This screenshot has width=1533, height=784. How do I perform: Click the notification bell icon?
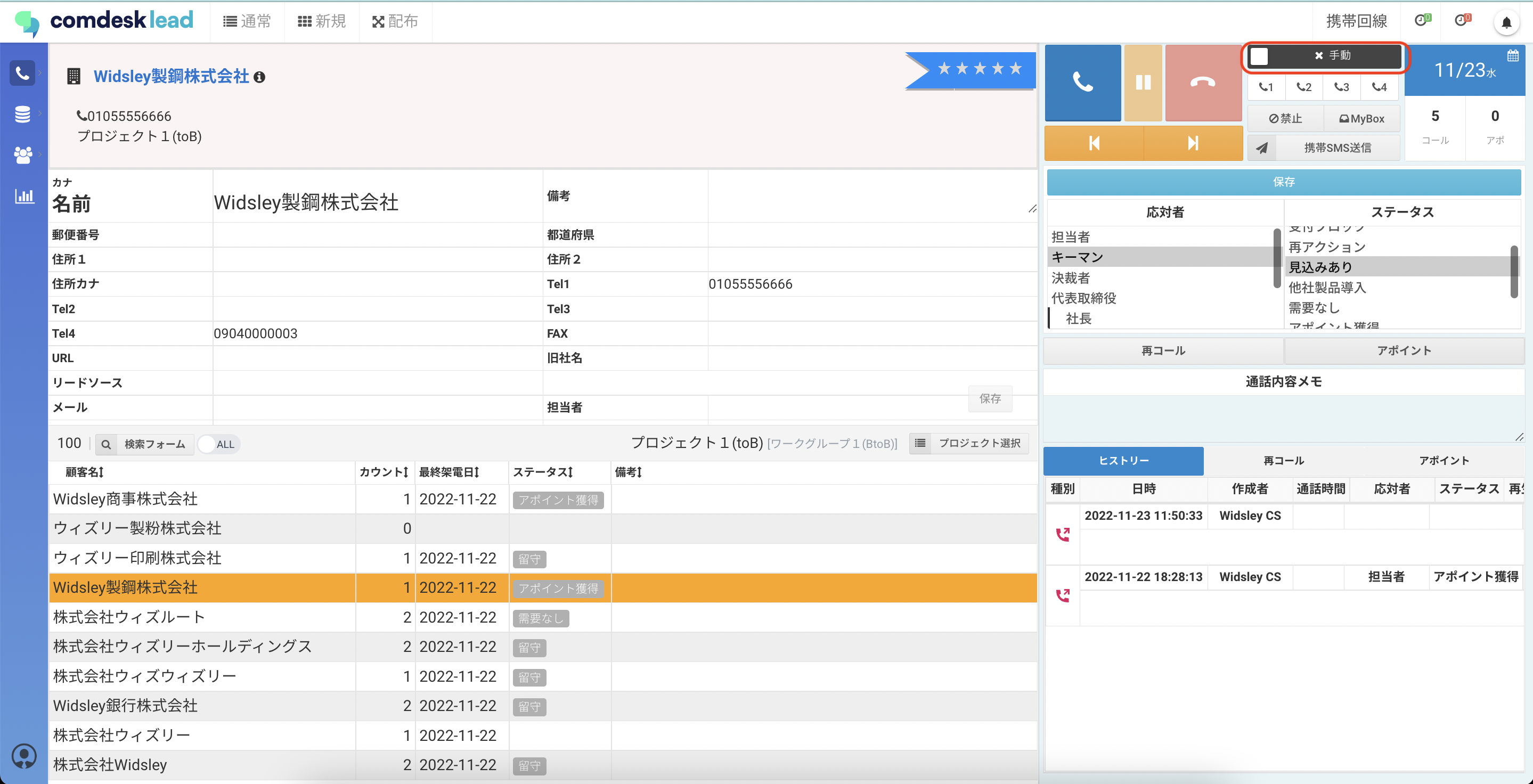pyautogui.click(x=1507, y=22)
